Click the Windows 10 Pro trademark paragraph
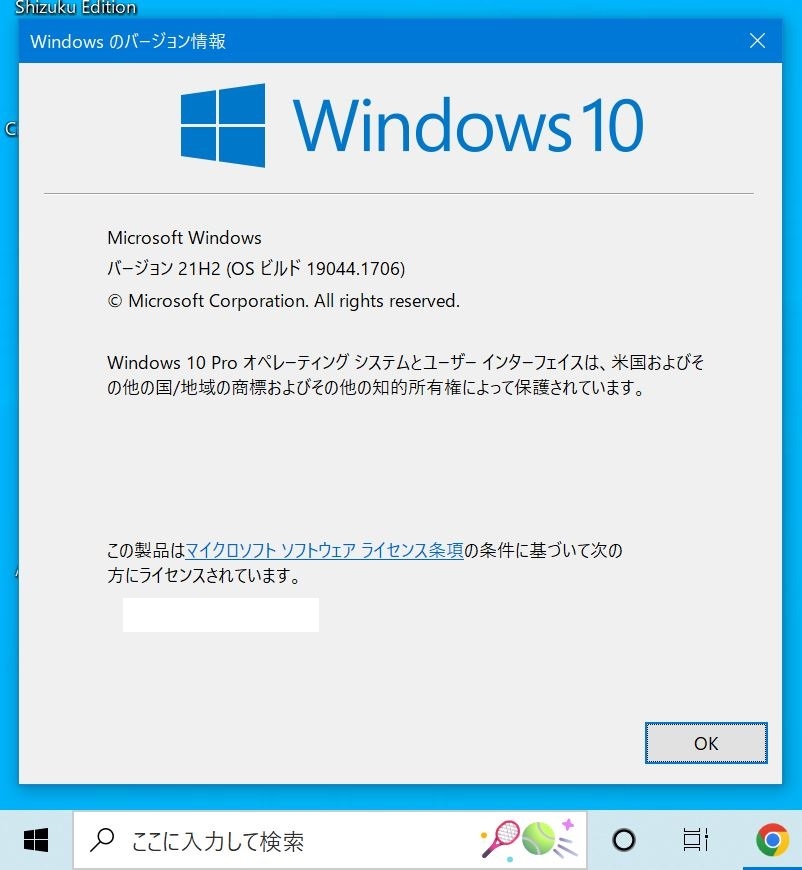 point(405,375)
